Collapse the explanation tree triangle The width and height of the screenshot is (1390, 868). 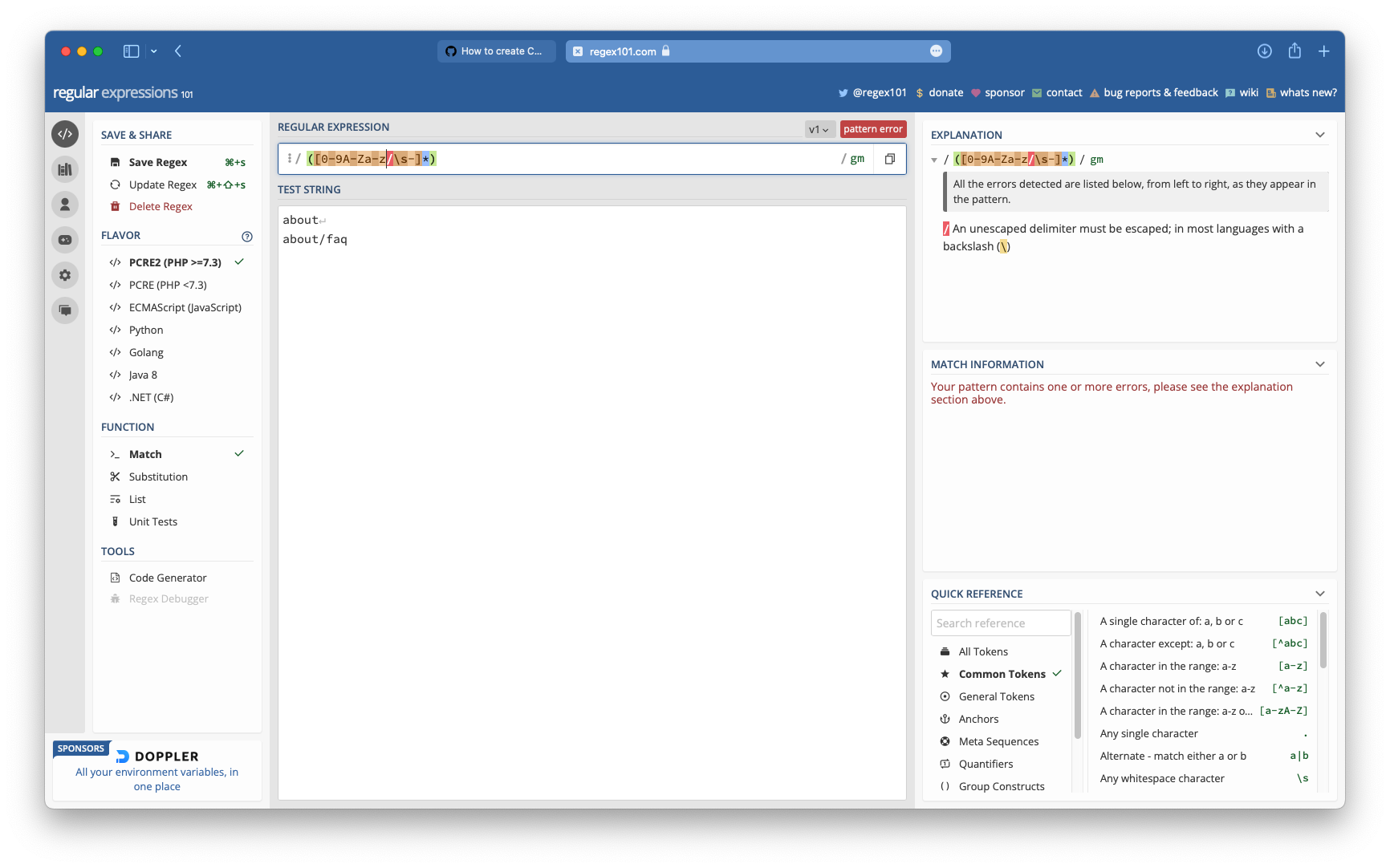click(x=934, y=160)
